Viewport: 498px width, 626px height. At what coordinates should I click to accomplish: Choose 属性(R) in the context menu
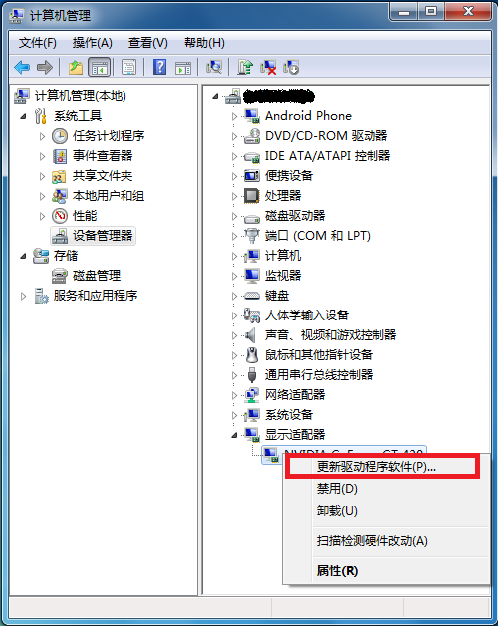click(x=337, y=571)
